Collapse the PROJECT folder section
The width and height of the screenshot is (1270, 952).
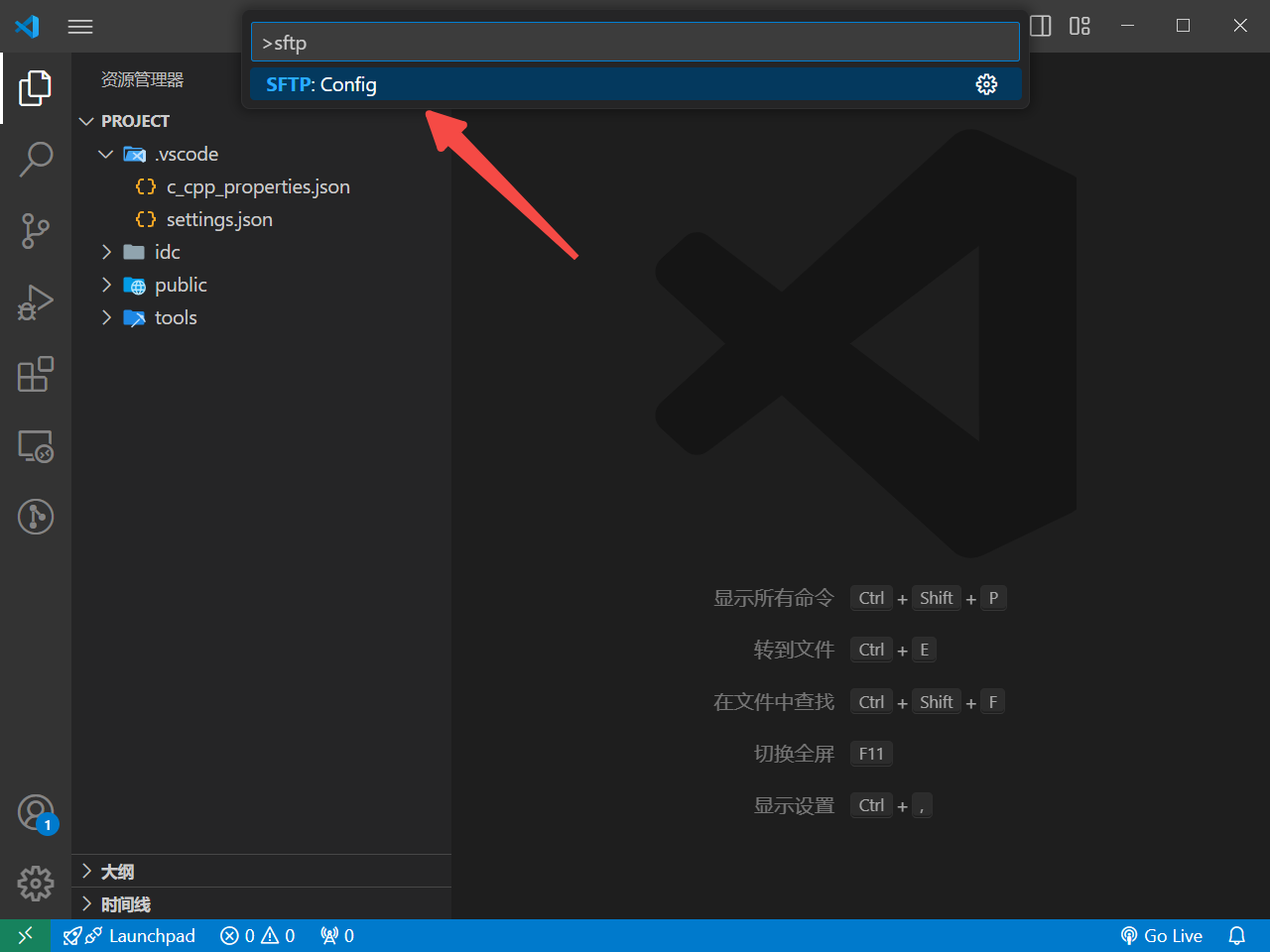click(x=262, y=121)
